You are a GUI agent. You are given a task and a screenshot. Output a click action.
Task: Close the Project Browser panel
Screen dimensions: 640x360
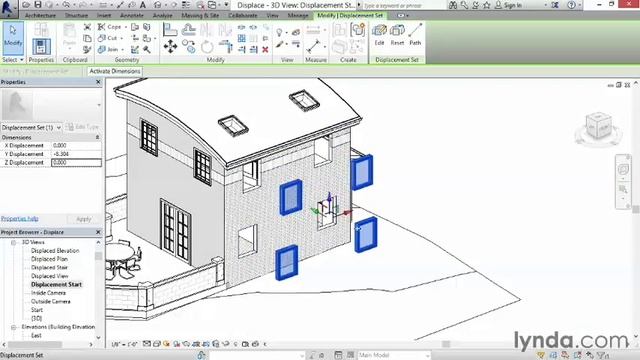coord(98,232)
